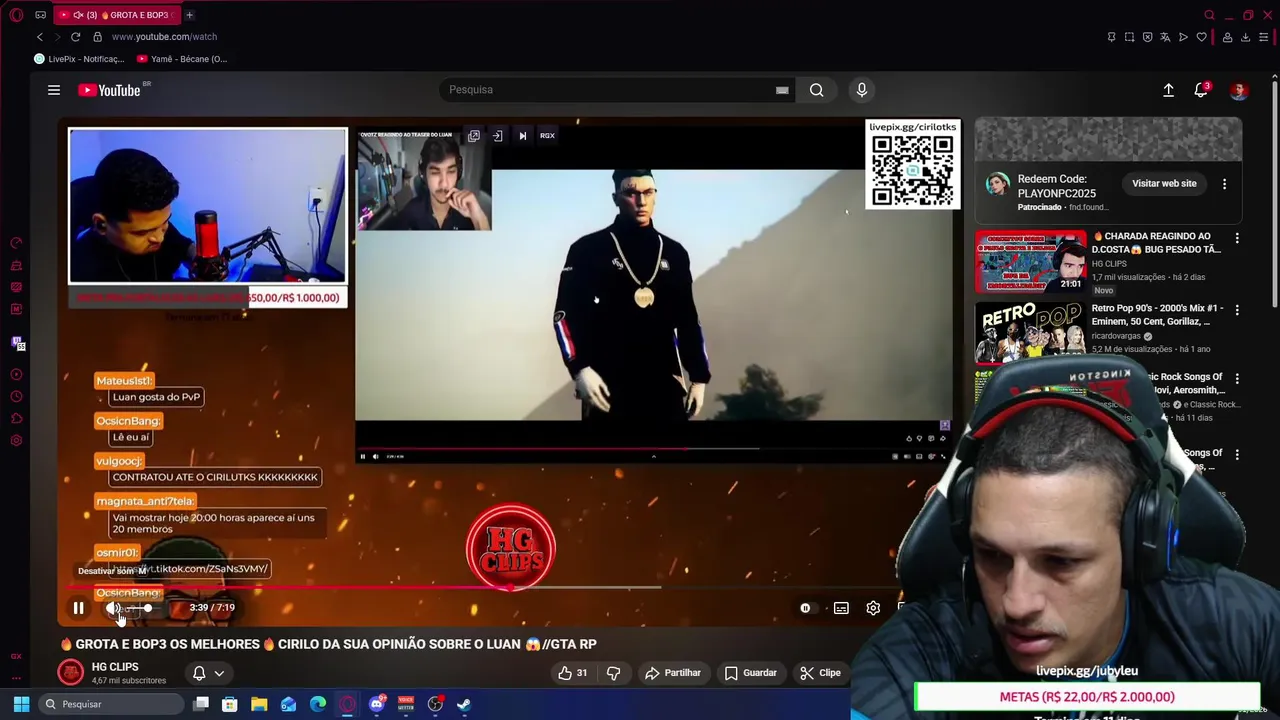
Task: Click the translate page icon
Action: coord(1165,37)
